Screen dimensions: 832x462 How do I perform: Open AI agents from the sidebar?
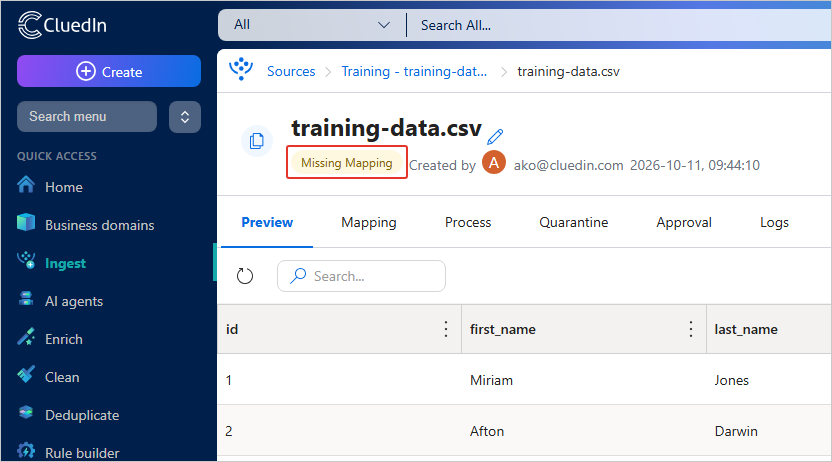coord(74,301)
